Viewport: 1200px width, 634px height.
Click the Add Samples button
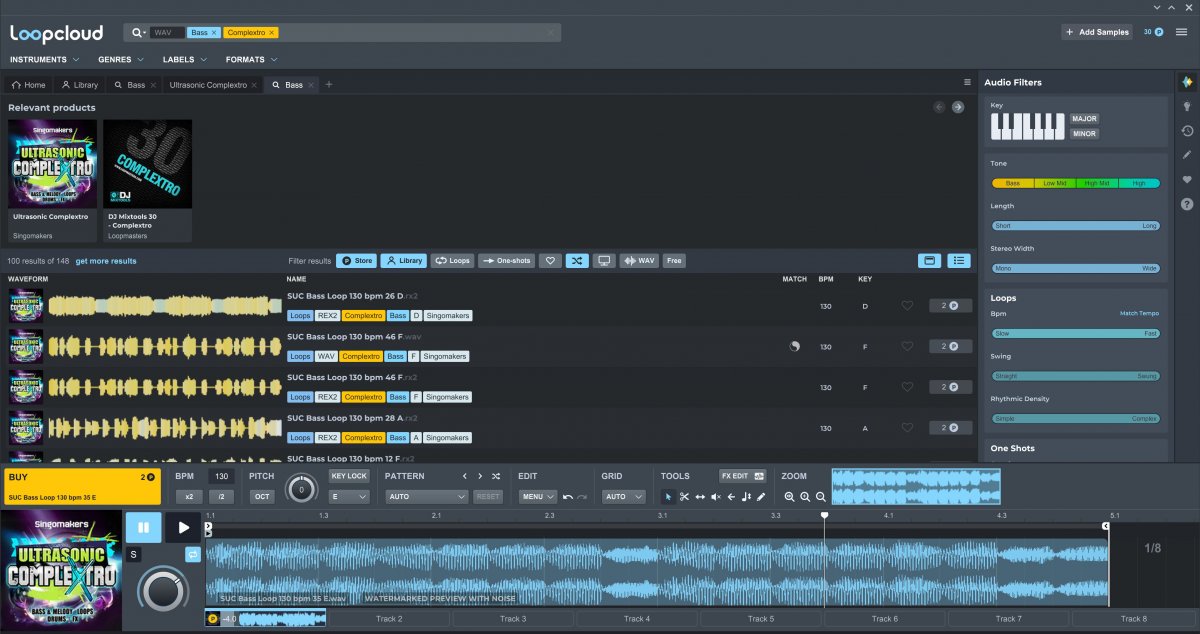click(1097, 32)
